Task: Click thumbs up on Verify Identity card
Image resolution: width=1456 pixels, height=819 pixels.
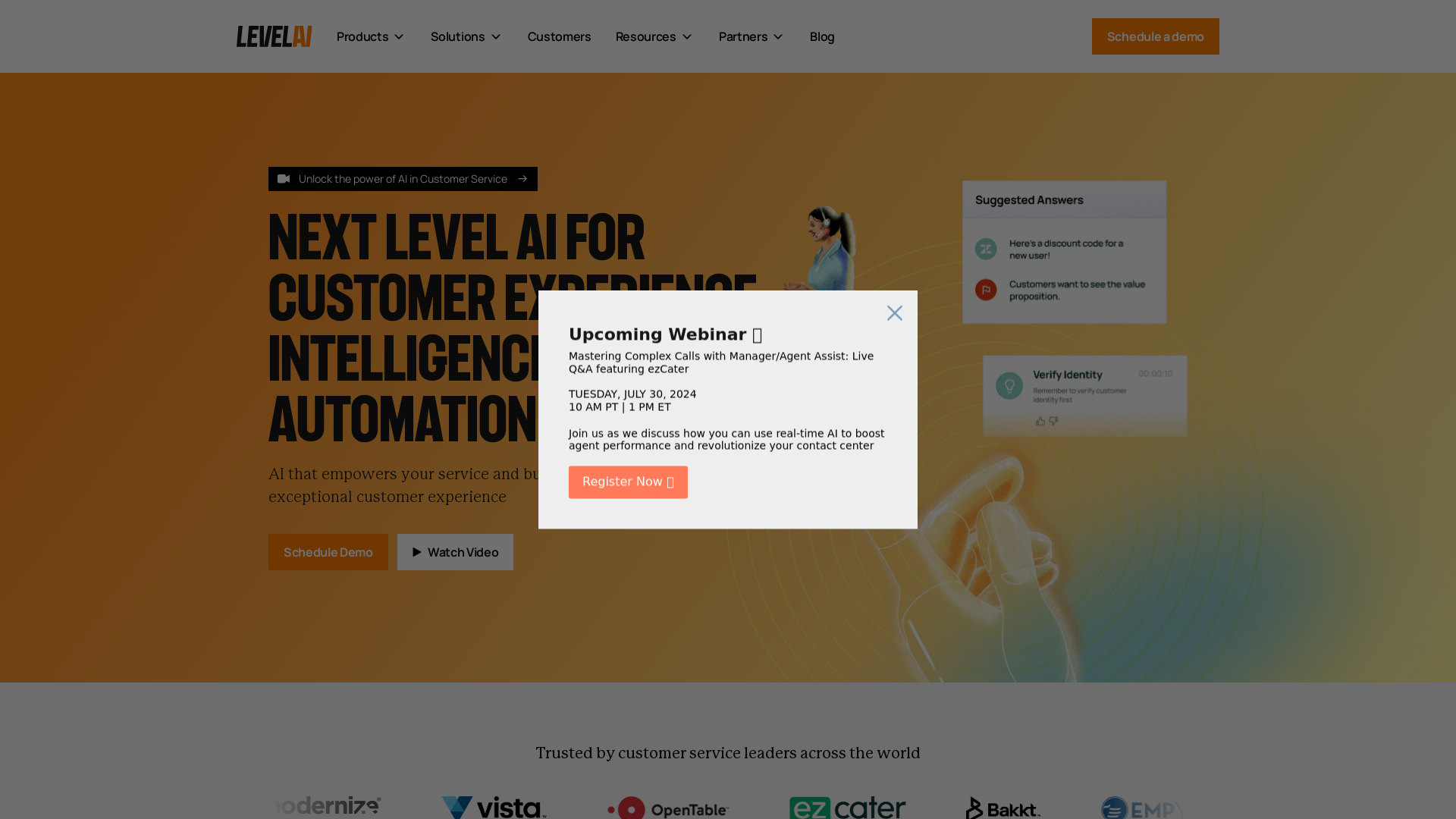Action: tap(1040, 421)
